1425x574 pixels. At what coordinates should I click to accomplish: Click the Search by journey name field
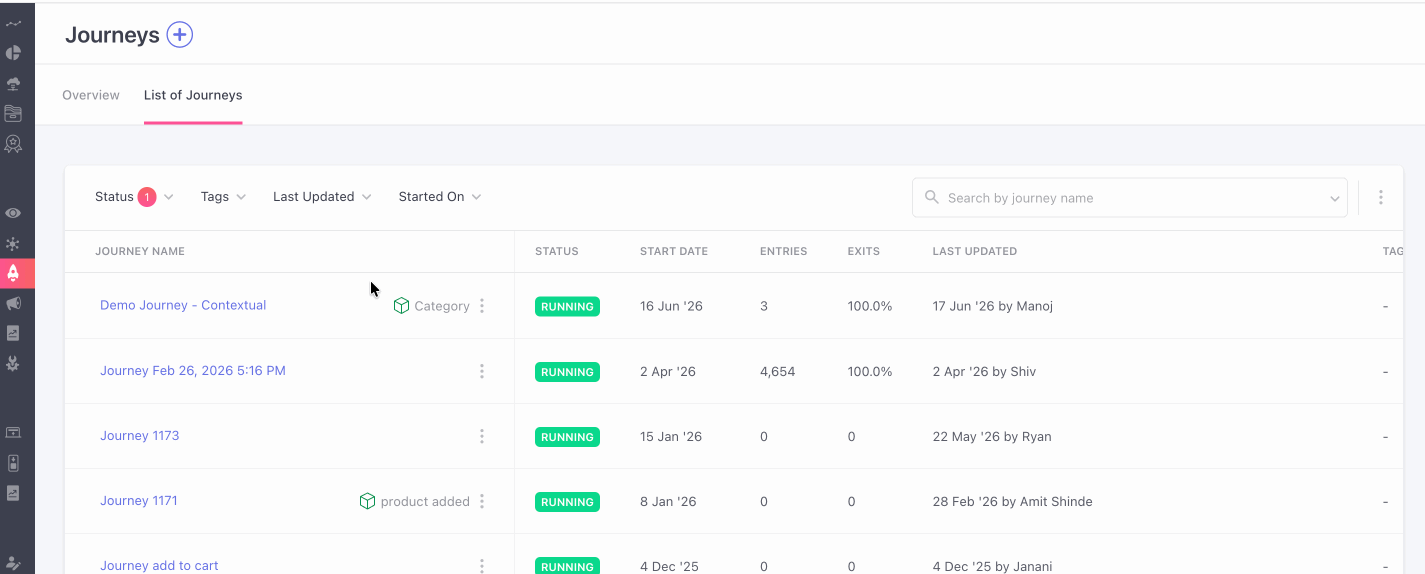(1130, 198)
